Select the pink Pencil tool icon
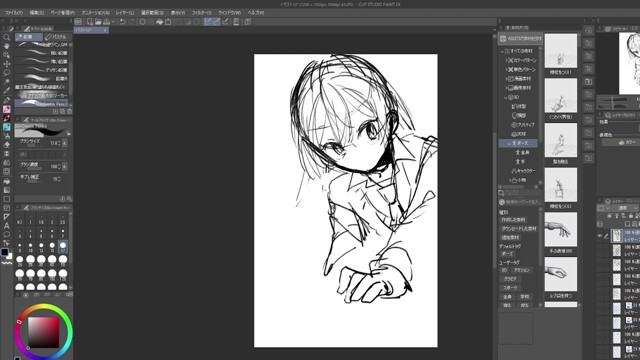The height and width of the screenshot is (360, 640). coord(7,109)
